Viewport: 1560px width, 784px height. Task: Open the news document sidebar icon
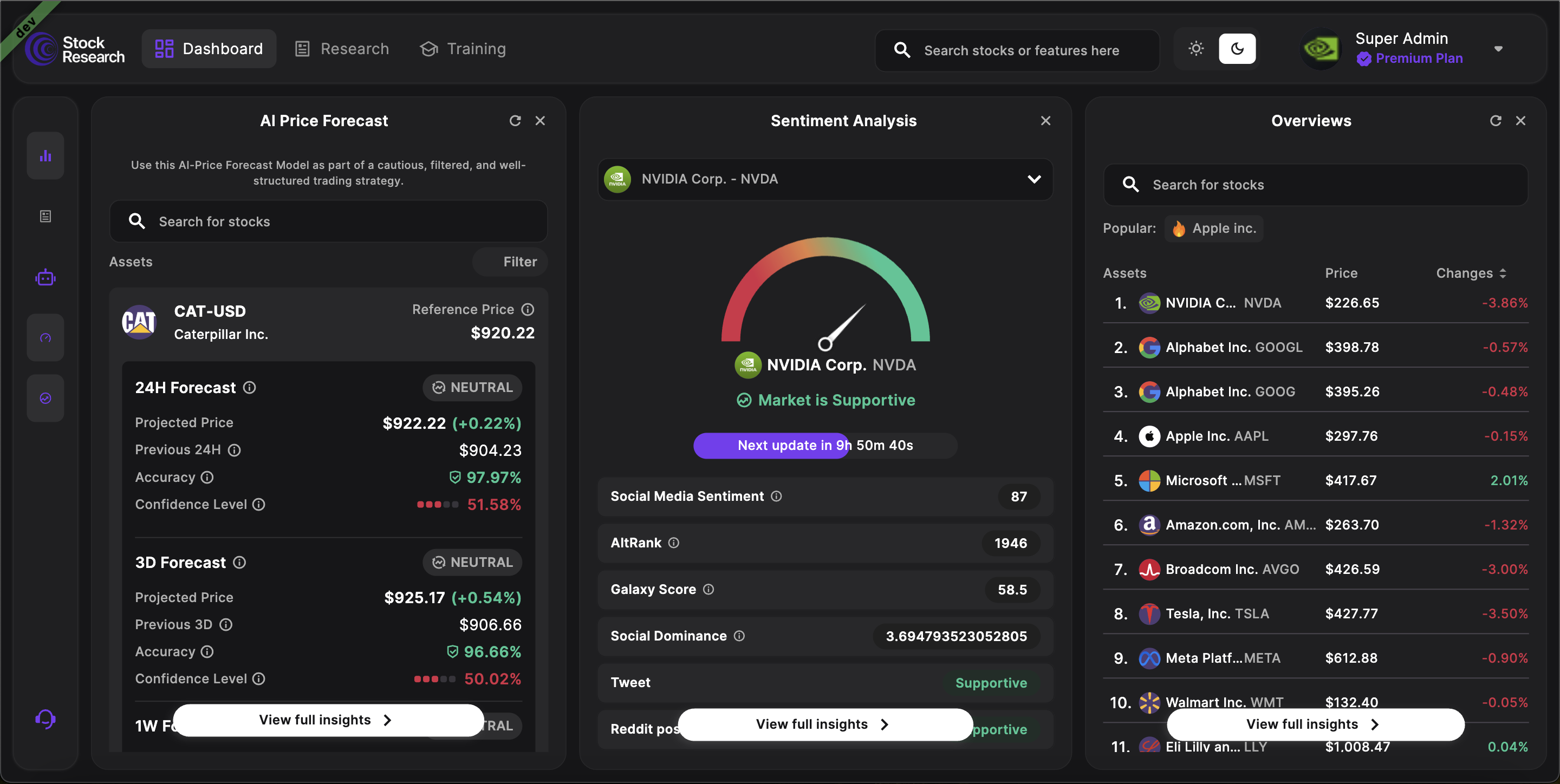[45, 216]
